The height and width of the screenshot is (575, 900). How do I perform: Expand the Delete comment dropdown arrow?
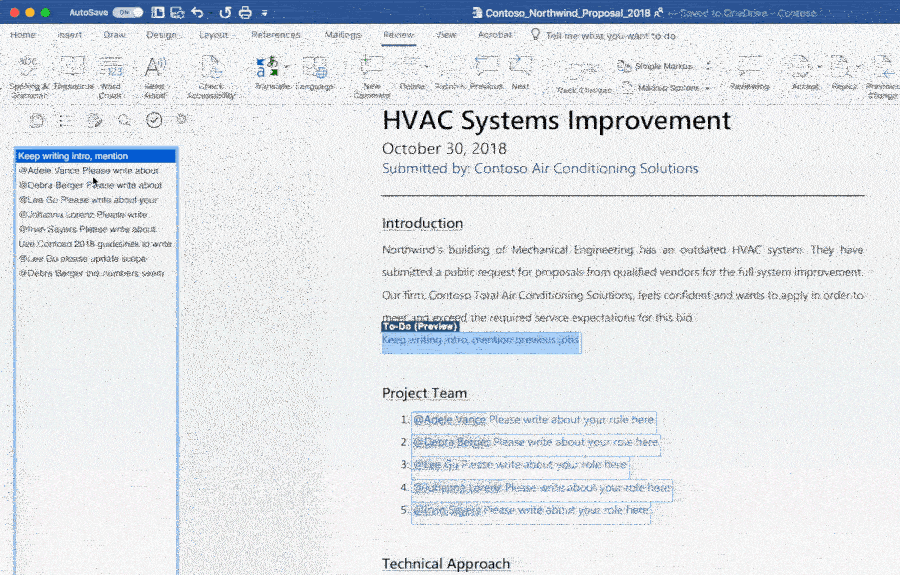coord(425,67)
